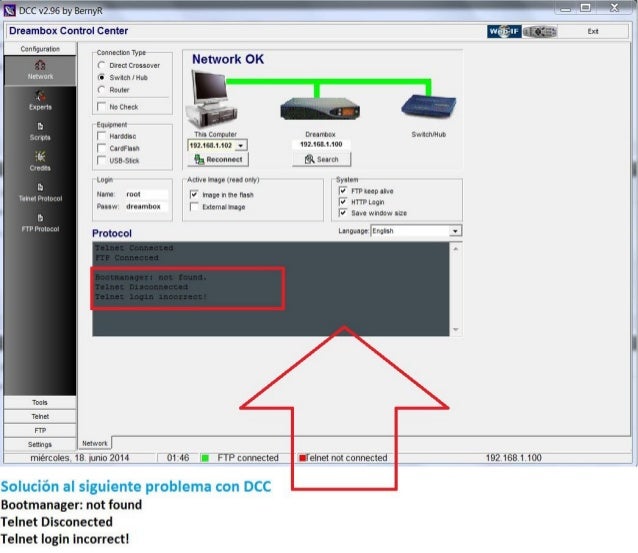
Task: Select Direct Crossover connection type
Action: coord(102,65)
